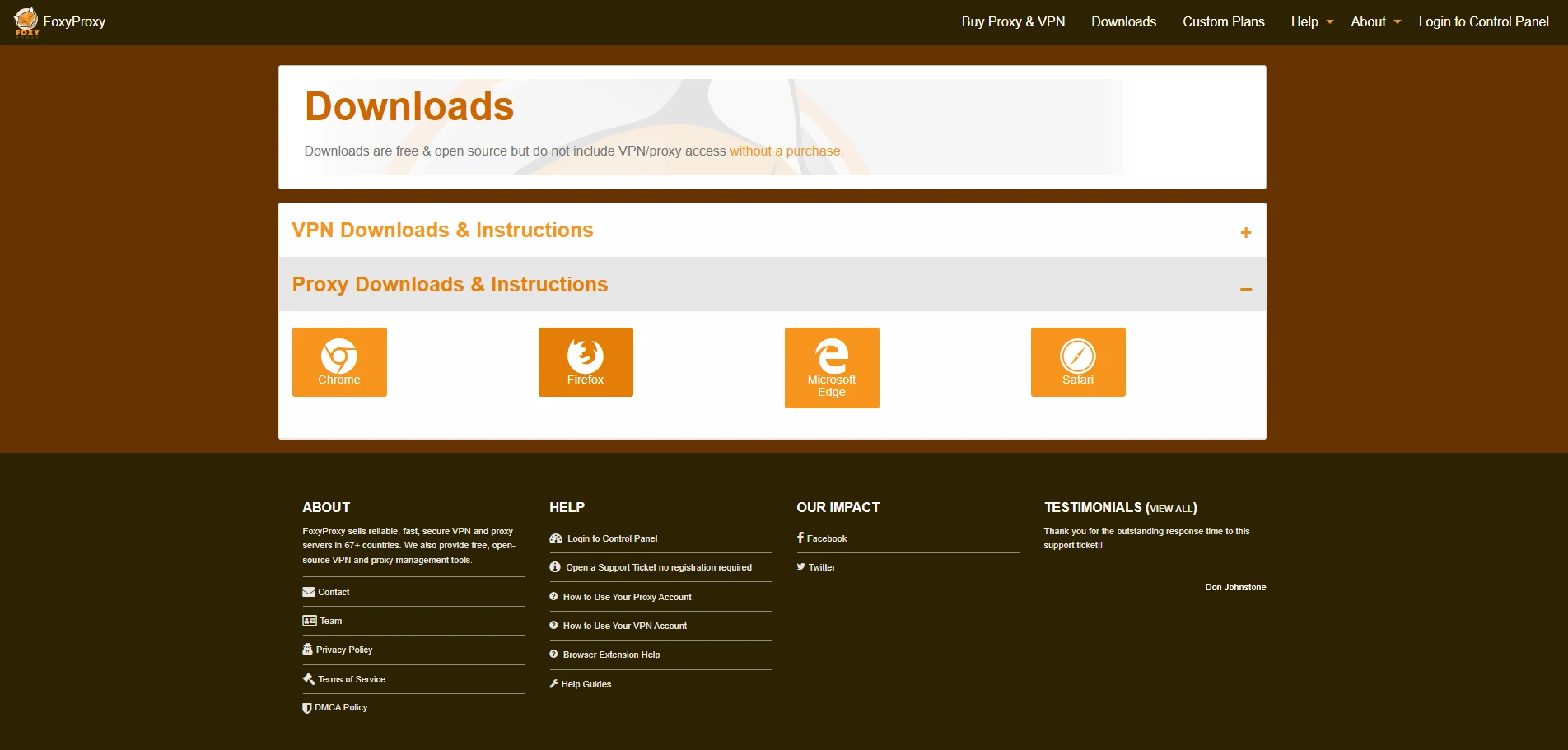Click the gavel icon beside Terms of Service
This screenshot has width=1568, height=750.
(309, 679)
